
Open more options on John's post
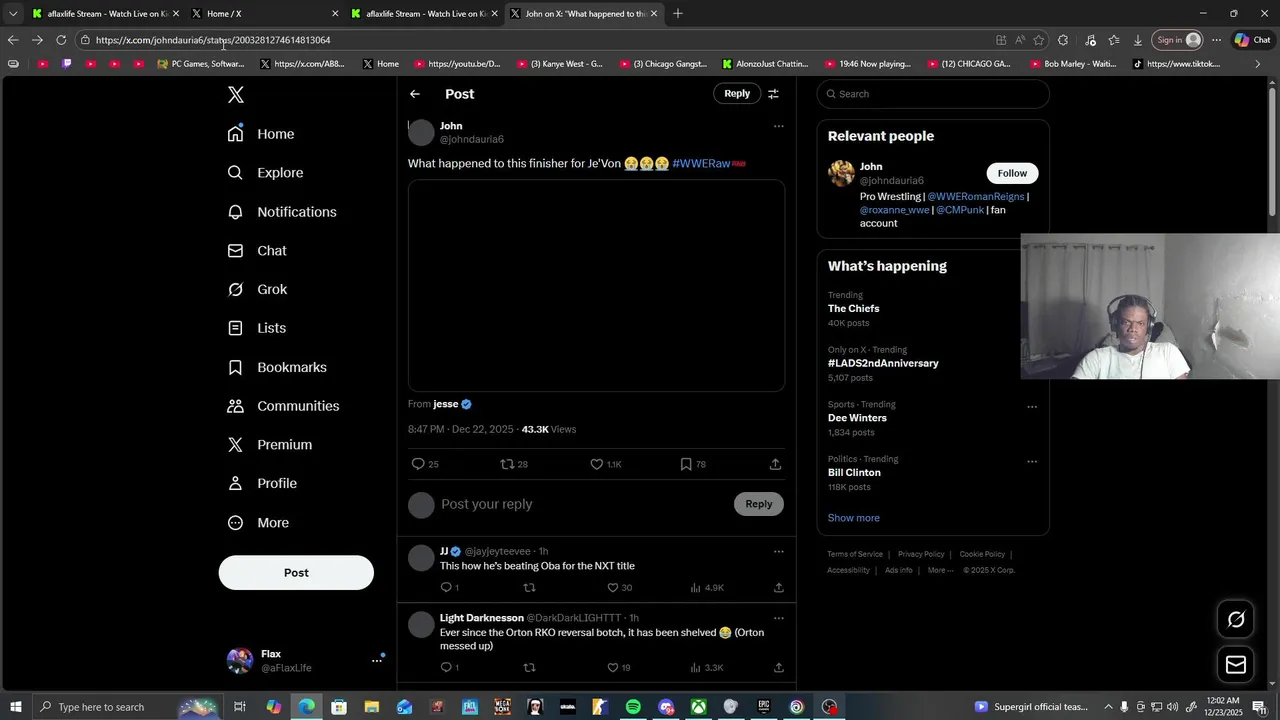778,126
